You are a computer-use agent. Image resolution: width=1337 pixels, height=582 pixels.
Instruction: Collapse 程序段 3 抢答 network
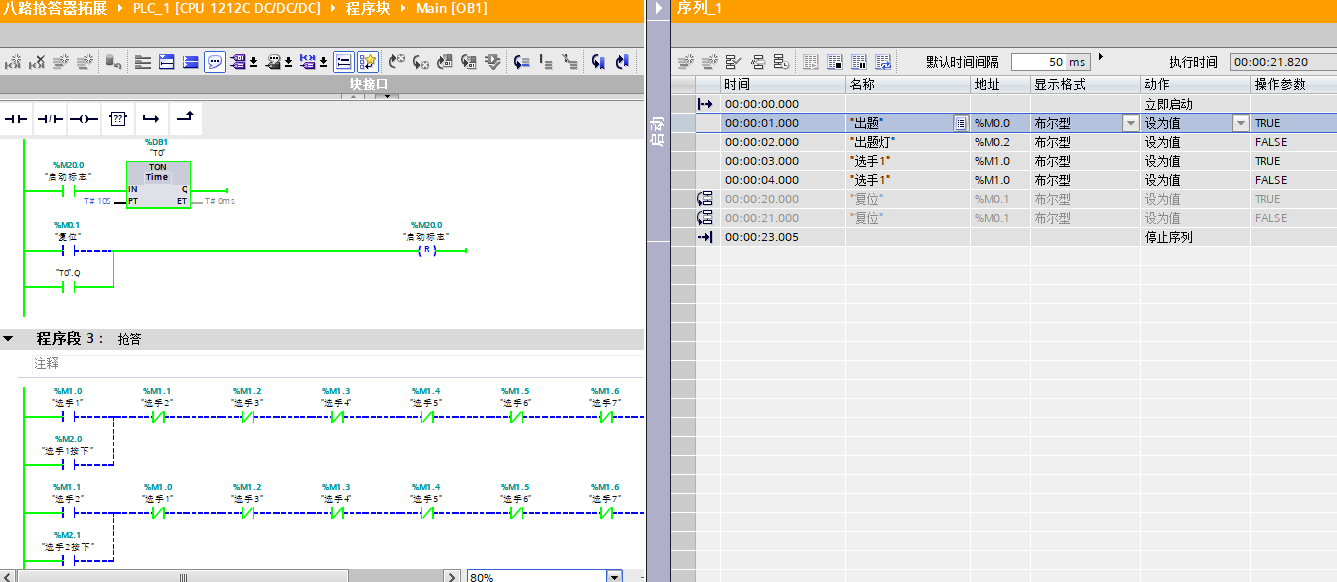coord(9,339)
